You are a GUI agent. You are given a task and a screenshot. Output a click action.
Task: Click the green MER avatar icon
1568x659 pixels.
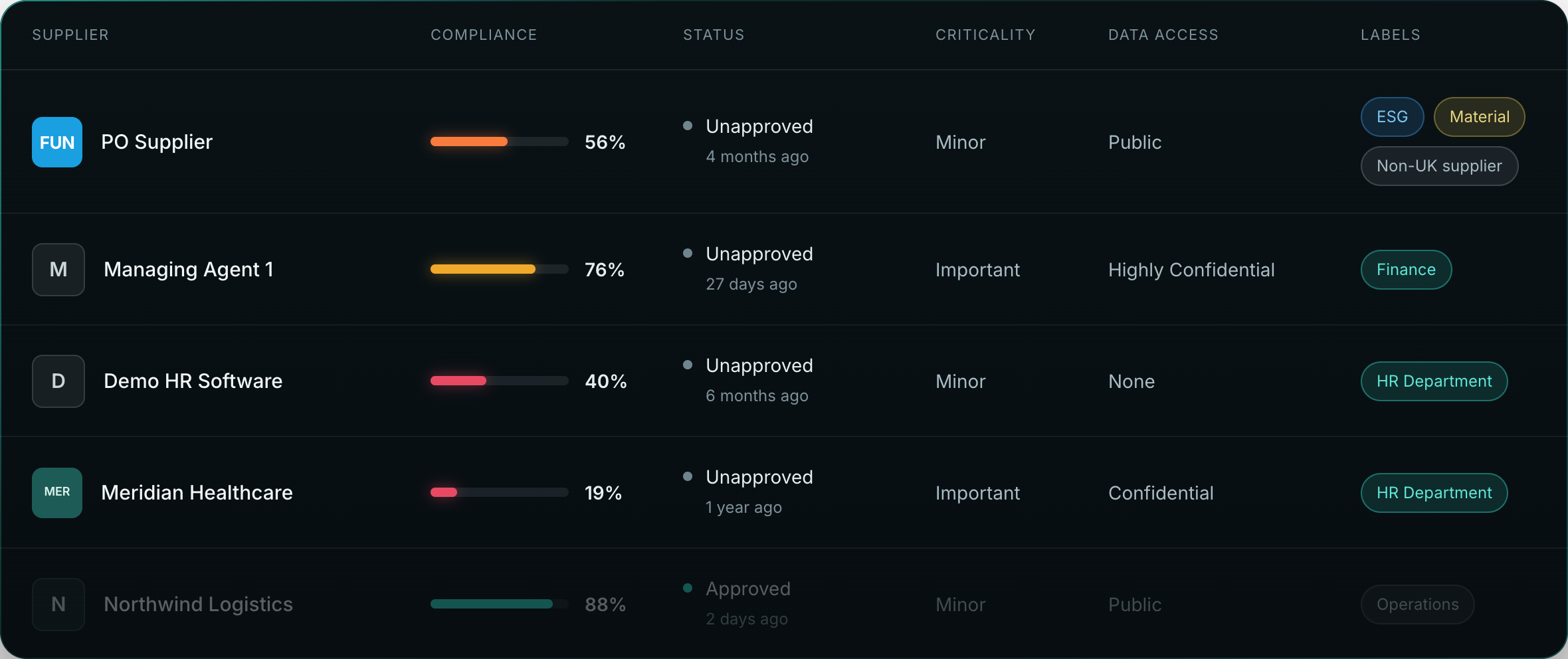coord(57,493)
